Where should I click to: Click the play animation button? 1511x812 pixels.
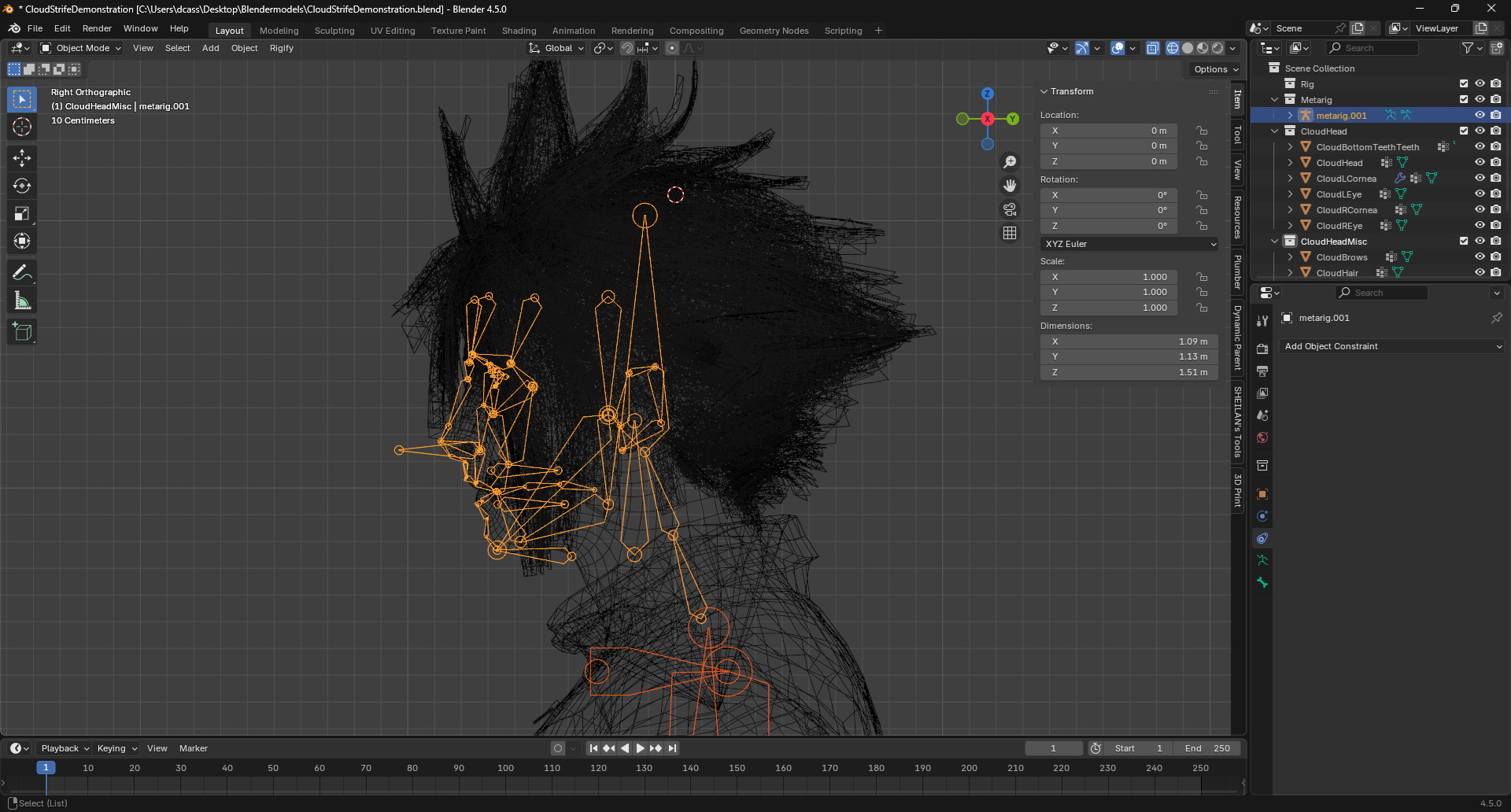click(x=640, y=748)
